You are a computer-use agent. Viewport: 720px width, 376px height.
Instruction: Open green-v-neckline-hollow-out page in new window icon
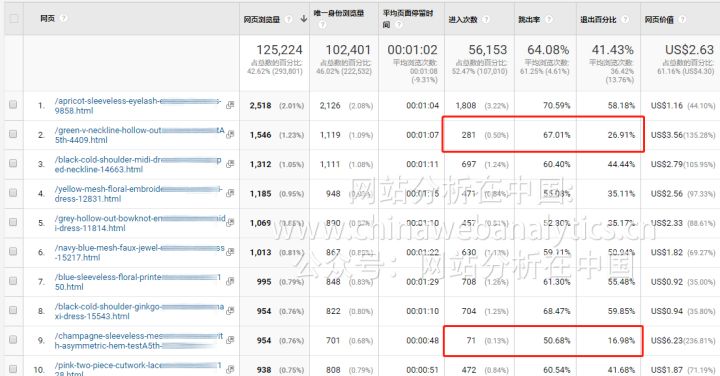coord(230,134)
